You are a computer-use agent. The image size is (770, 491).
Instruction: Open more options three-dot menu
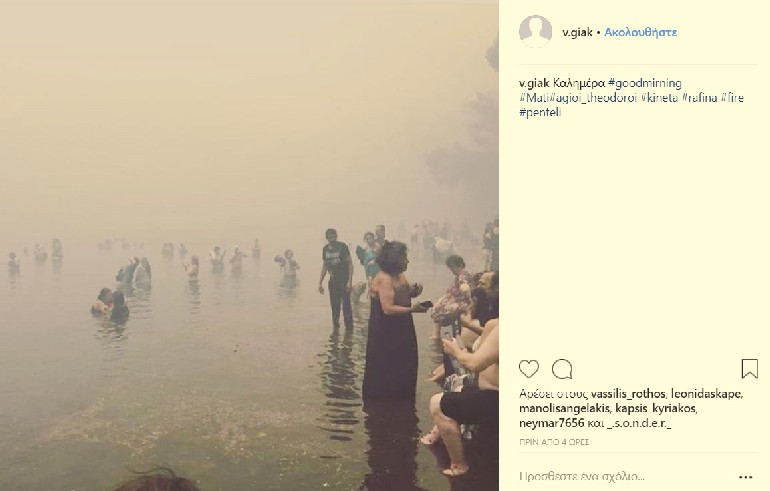(745, 477)
